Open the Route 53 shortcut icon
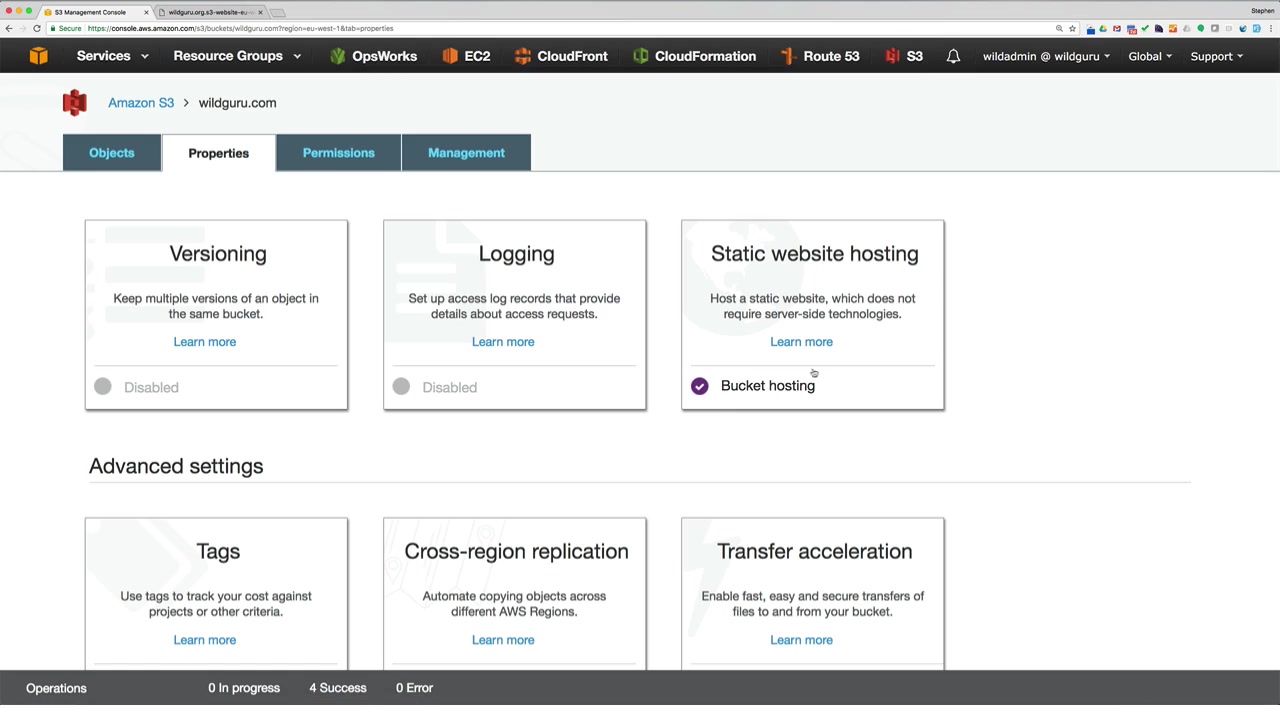The image size is (1280, 720). (x=788, y=57)
